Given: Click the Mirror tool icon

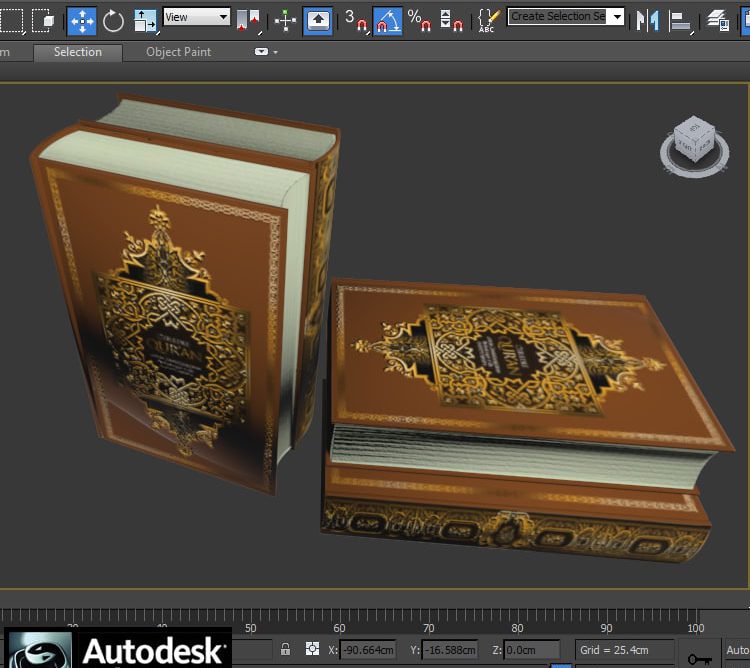Looking at the screenshot, I should tap(648, 20).
